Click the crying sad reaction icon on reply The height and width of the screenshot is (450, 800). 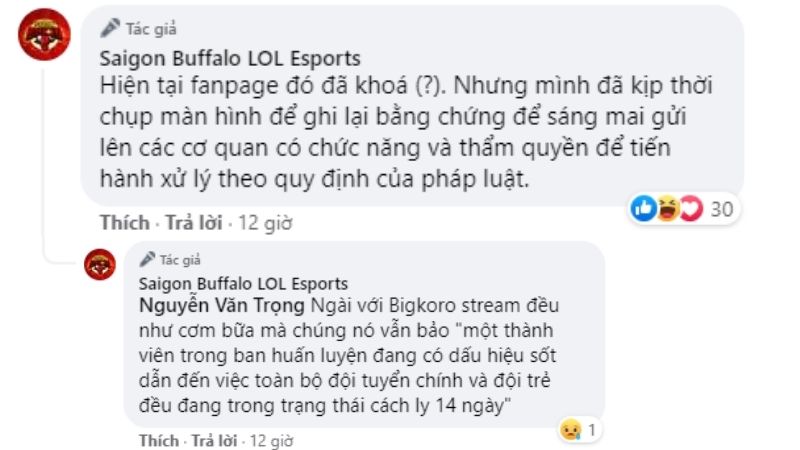click(x=570, y=430)
